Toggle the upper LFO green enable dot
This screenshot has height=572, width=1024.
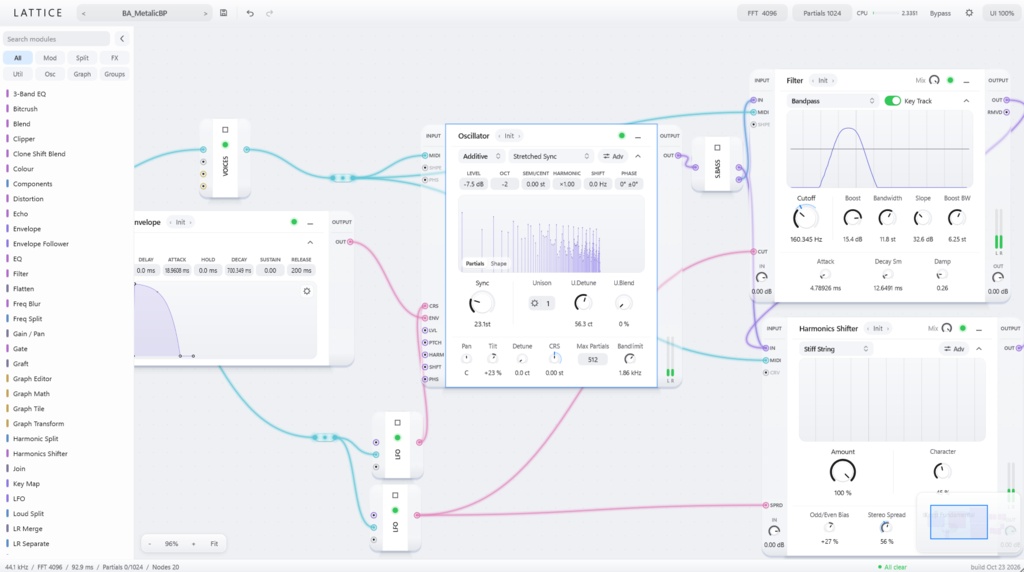point(398,437)
